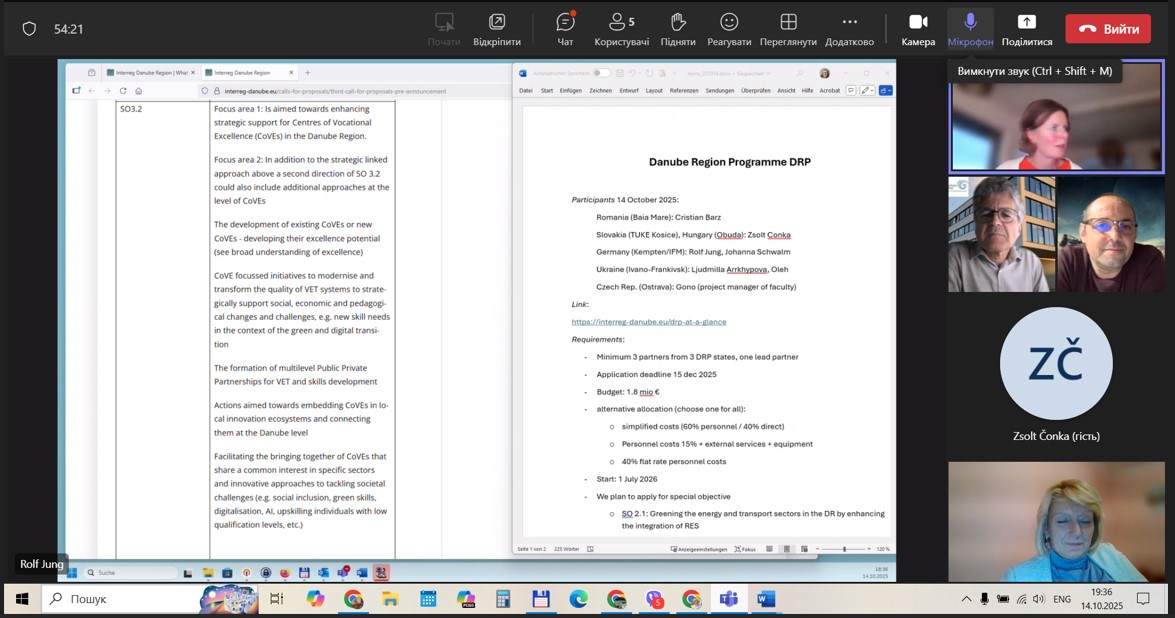The image size is (1175, 618).
Task: Open the meeting Chat panel
Action: click(565, 29)
